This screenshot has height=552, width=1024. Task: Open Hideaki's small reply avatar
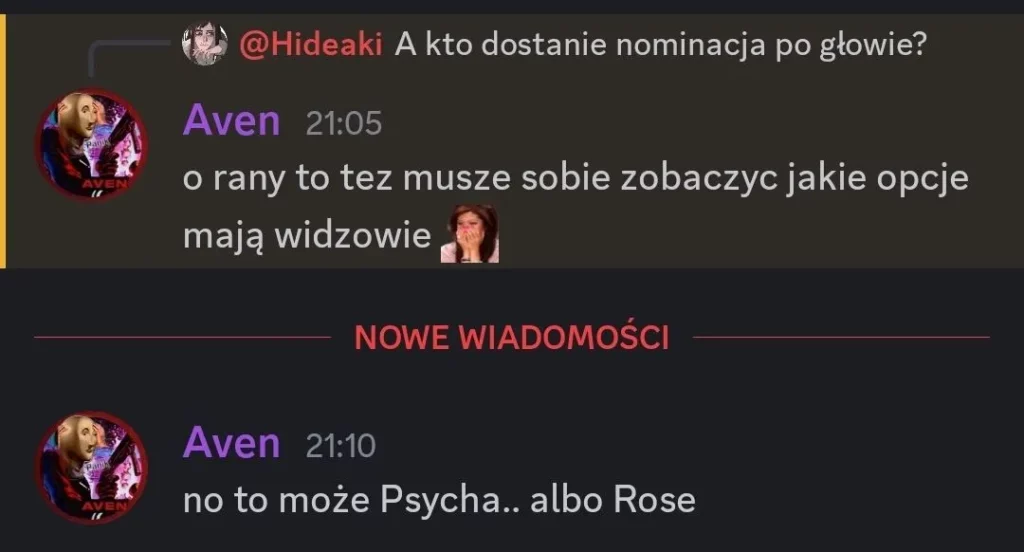pyautogui.click(x=204, y=44)
